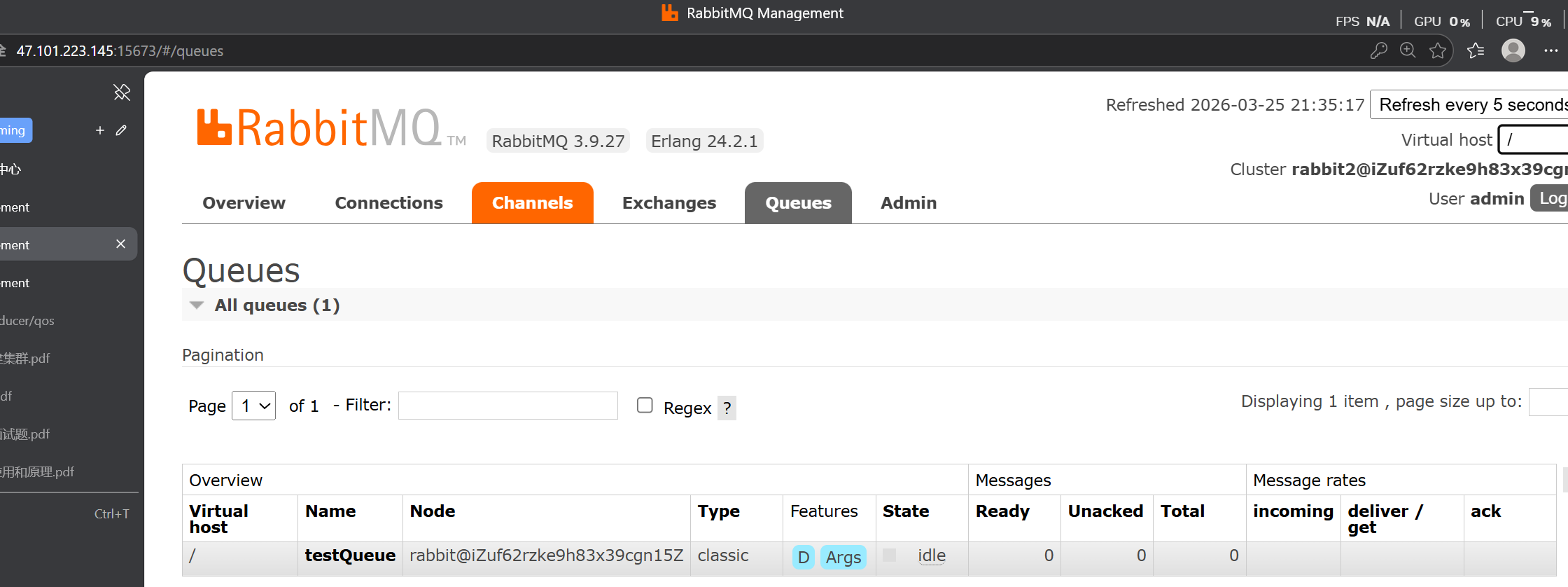Viewport: 1568px width, 587px height.
Task: Sort by the Node column header
Action: pos(433,511)
